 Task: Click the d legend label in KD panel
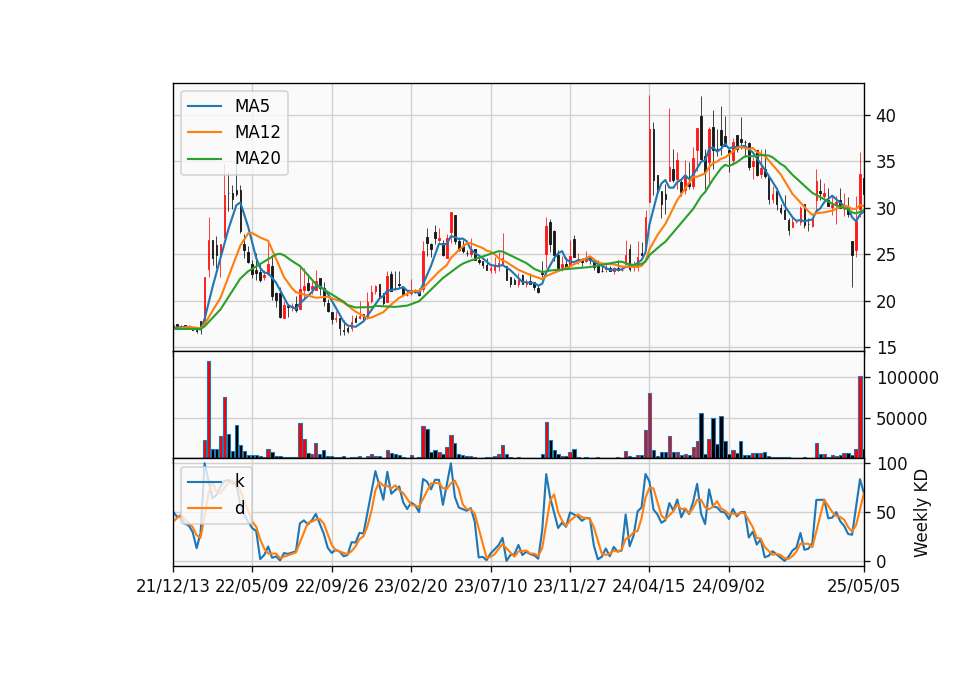(x=239, y=508)
